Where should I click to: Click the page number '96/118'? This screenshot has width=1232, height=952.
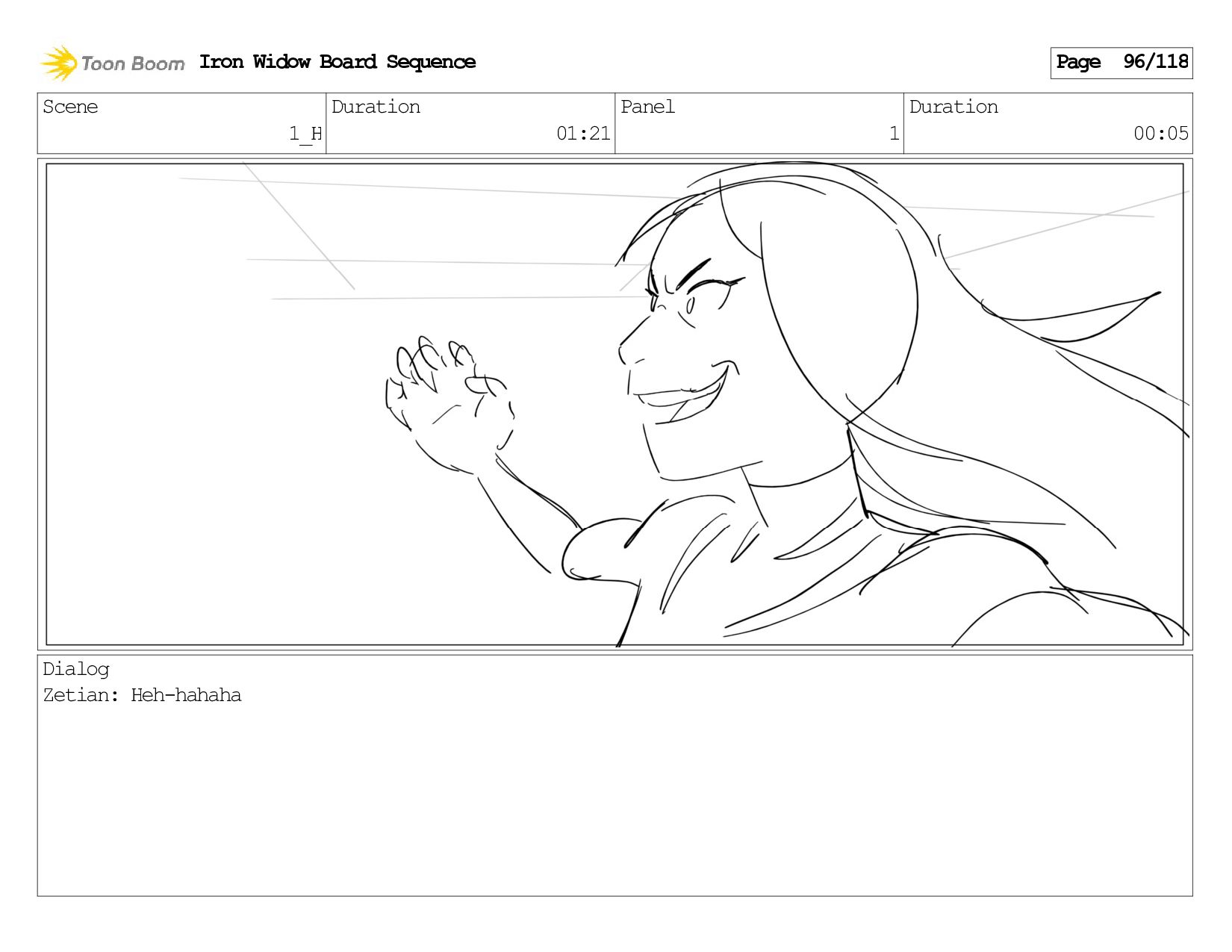click(x=1156, y=61)
